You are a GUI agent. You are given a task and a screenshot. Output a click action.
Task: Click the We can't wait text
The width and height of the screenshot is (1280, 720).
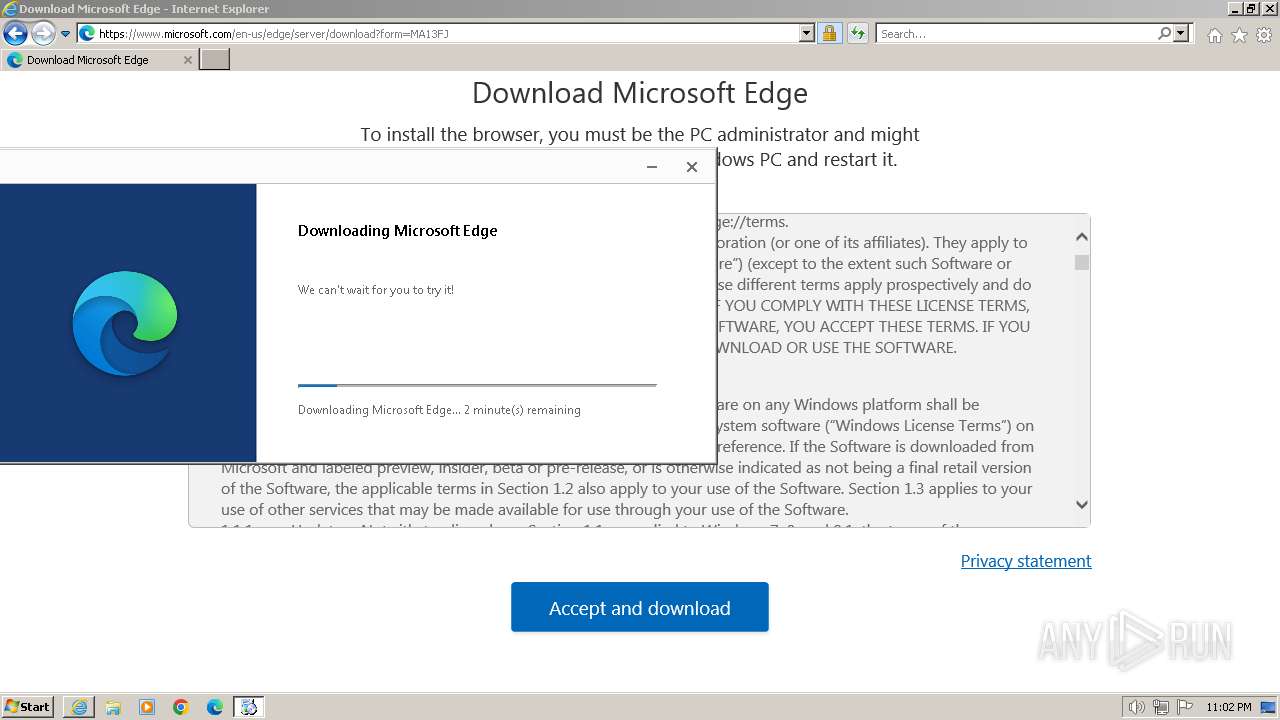[x=376, y=290]
